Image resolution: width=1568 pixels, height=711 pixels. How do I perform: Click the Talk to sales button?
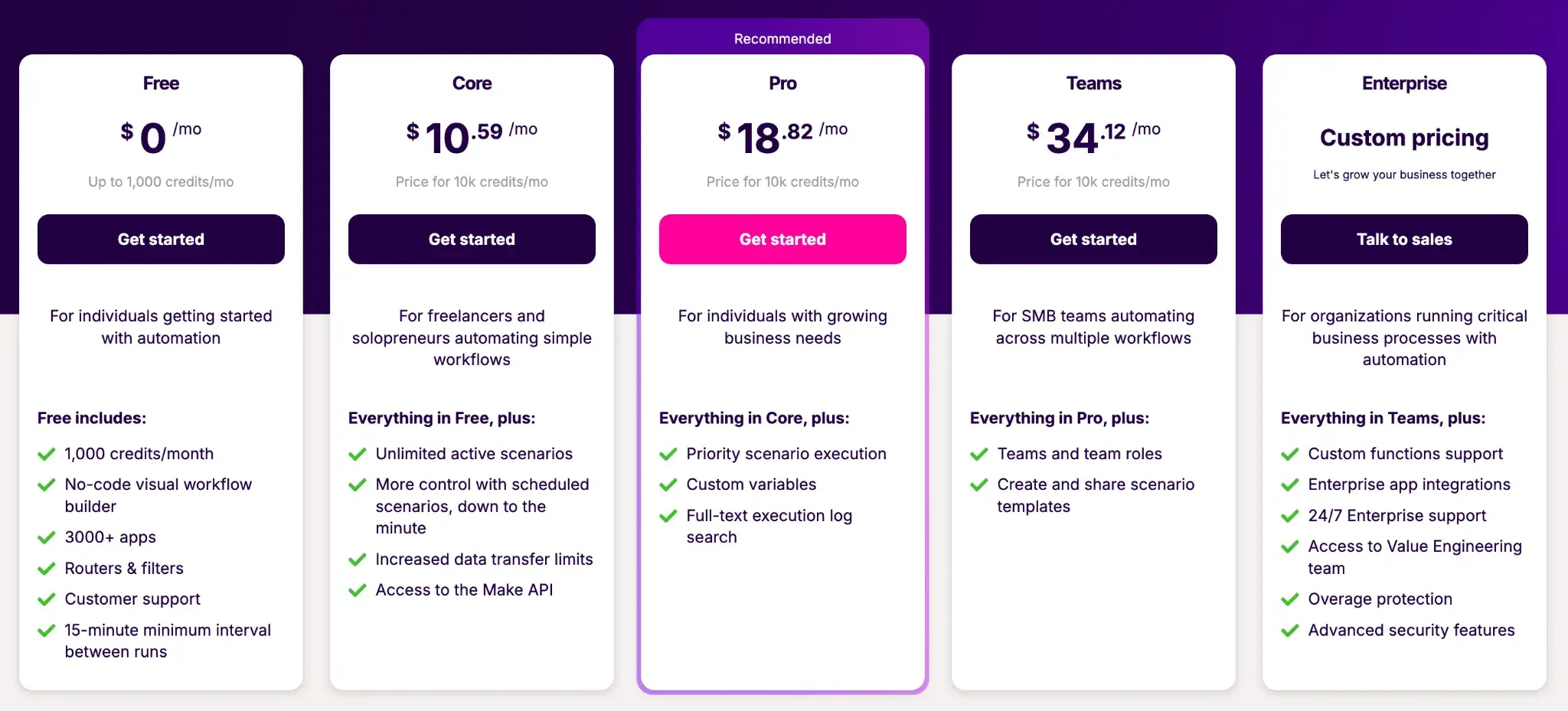coord(1404,240)
